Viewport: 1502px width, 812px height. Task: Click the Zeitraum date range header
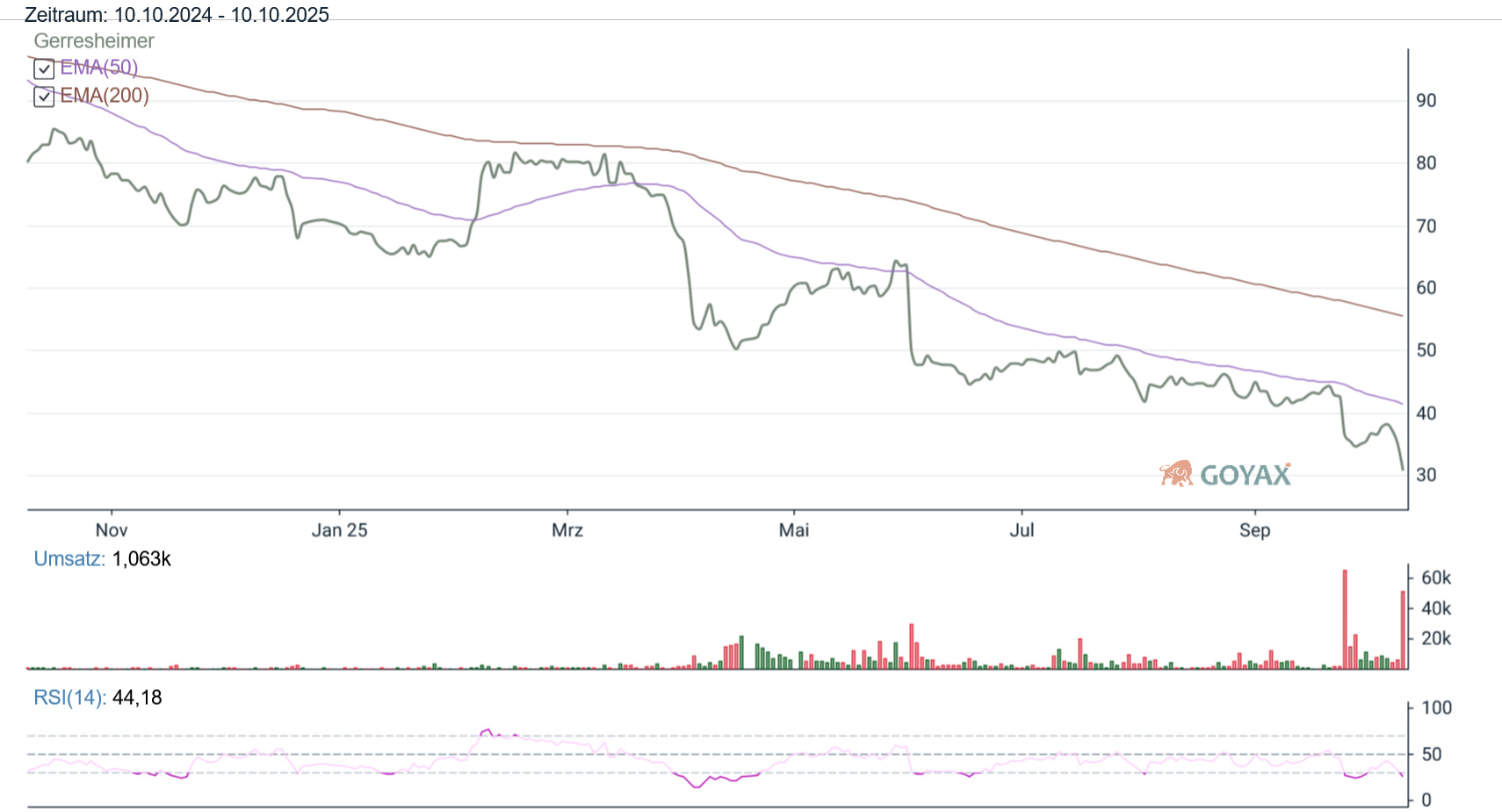177,15
